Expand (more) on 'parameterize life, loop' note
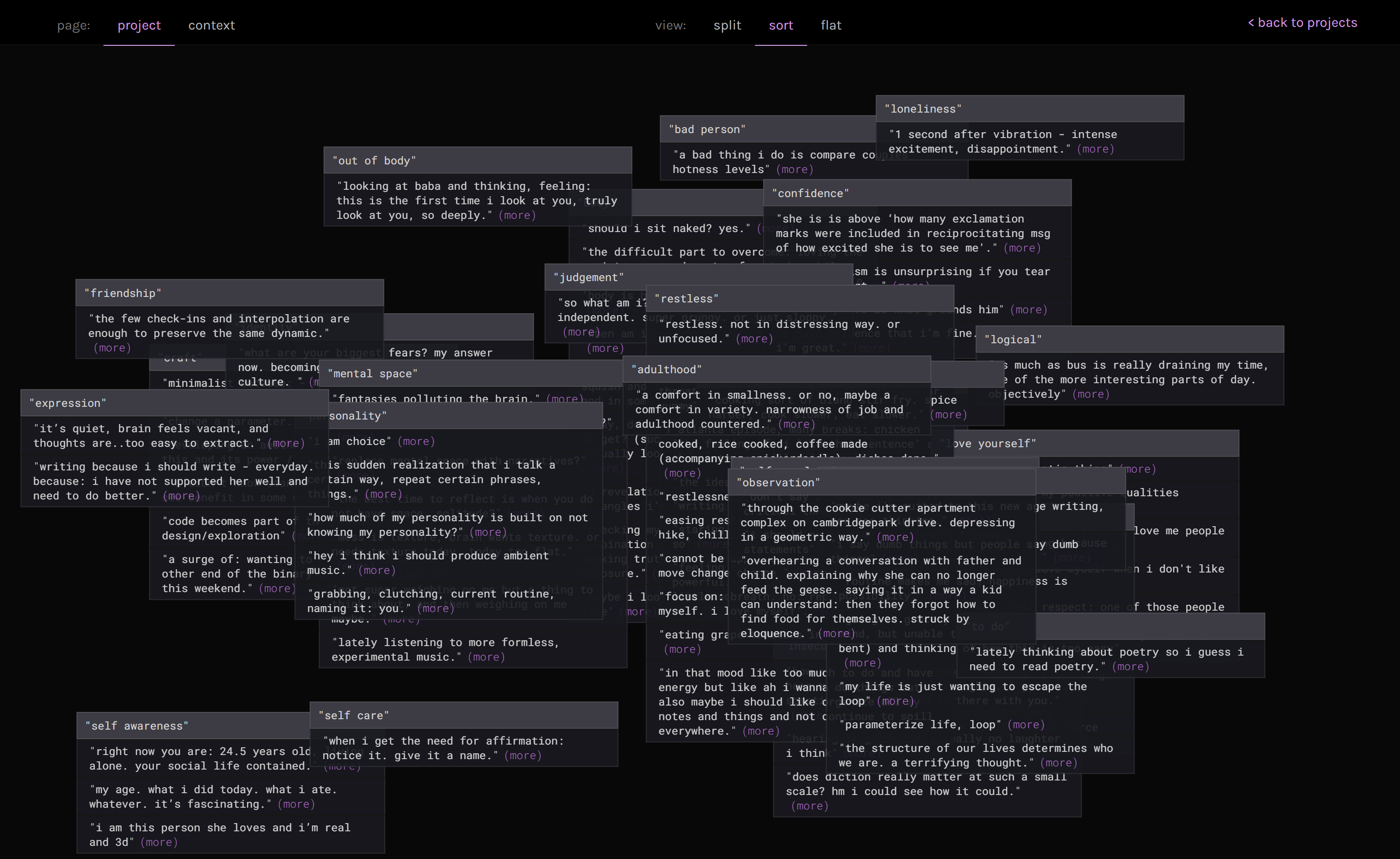This screenshot has height=859, width=1400. (x=1026, y=724)
